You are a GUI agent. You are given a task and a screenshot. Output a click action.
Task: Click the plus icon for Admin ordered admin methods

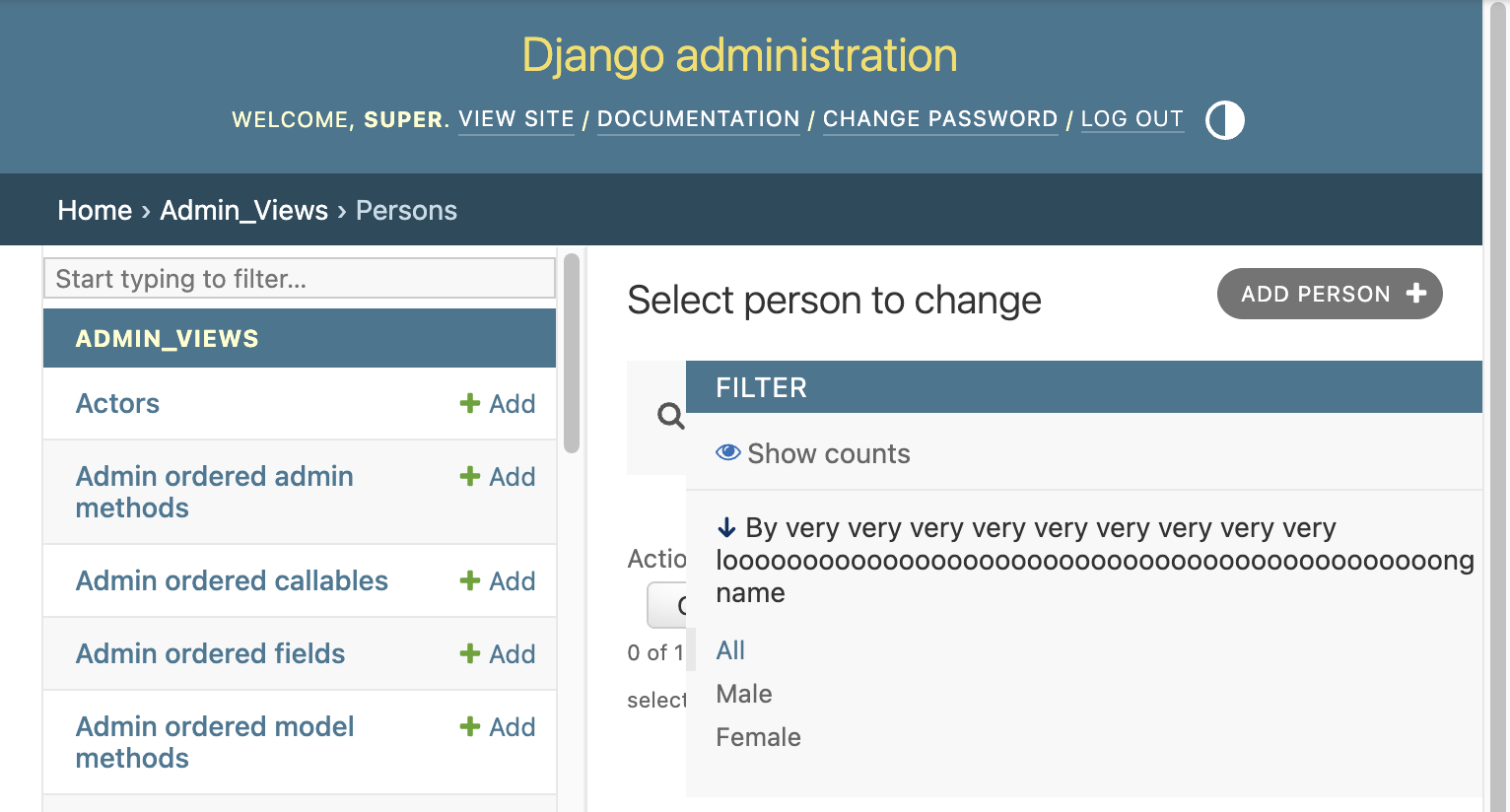coord(470,476)
